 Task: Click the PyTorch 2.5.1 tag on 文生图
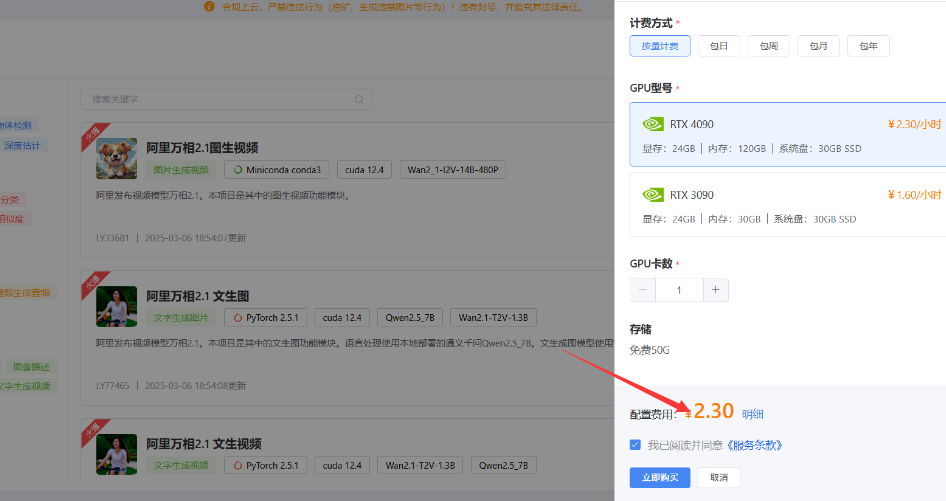[x=266, y=318]
